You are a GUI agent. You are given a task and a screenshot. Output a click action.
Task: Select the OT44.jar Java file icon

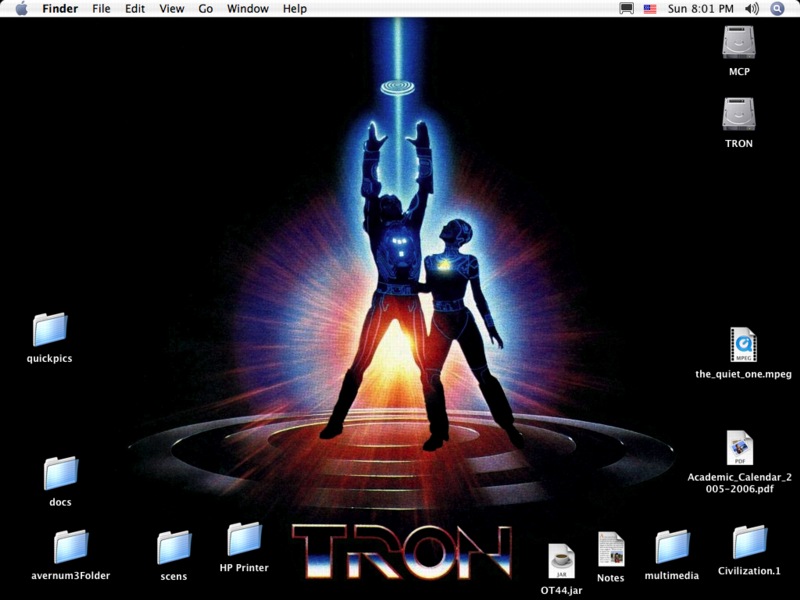pyautogui.click(x=561, y=560)
